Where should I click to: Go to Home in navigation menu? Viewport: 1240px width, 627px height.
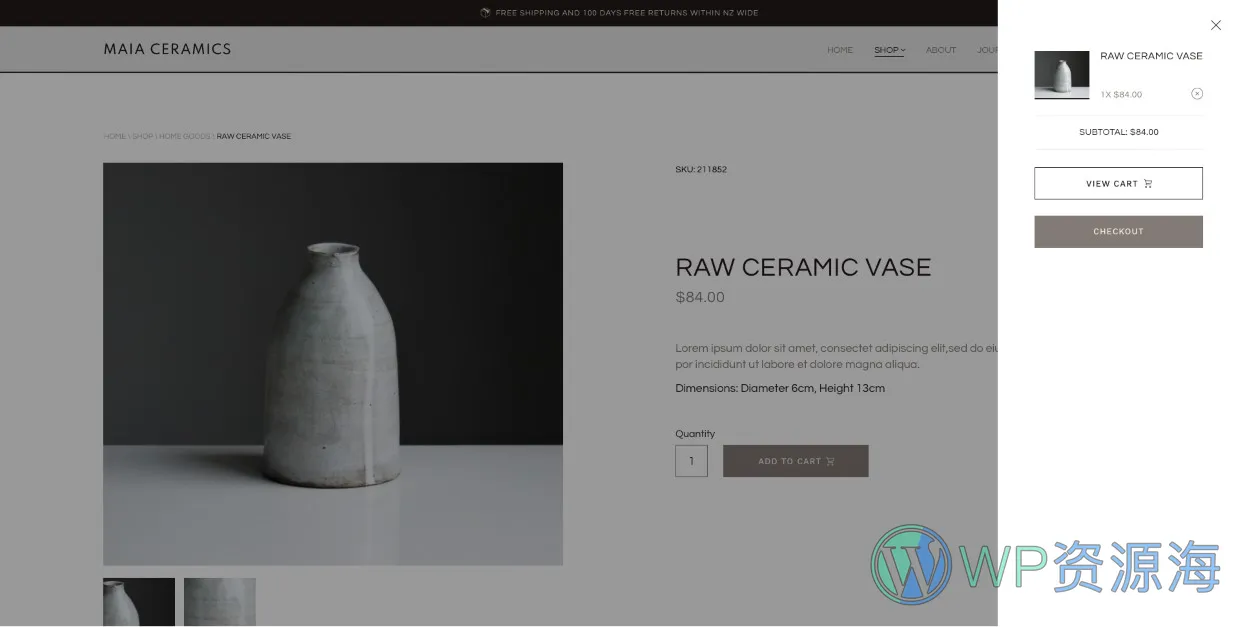[840, 50]
